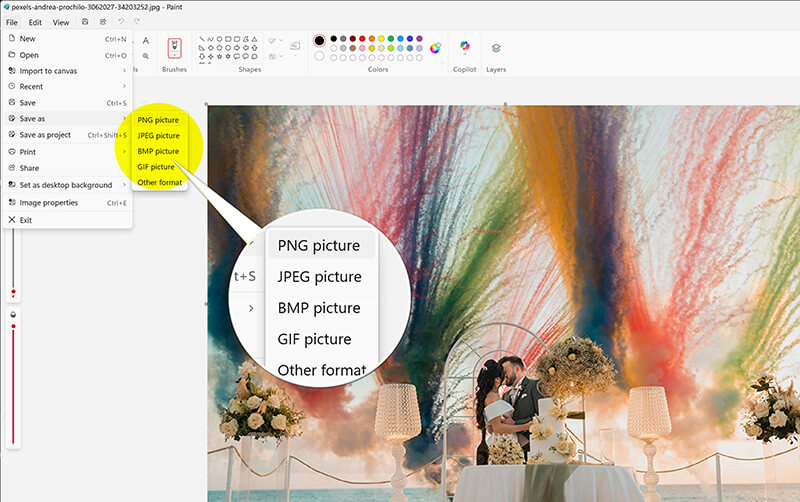Choose Save in the File menu
Viewport: 800px width, 502px height.
click(67, 103)
